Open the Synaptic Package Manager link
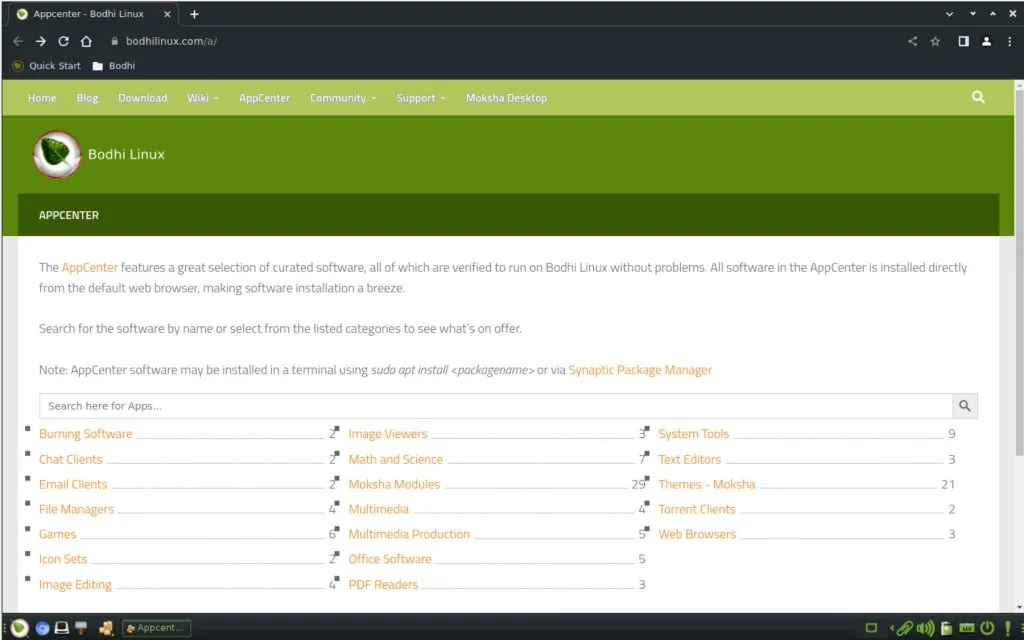 point(640,370)
